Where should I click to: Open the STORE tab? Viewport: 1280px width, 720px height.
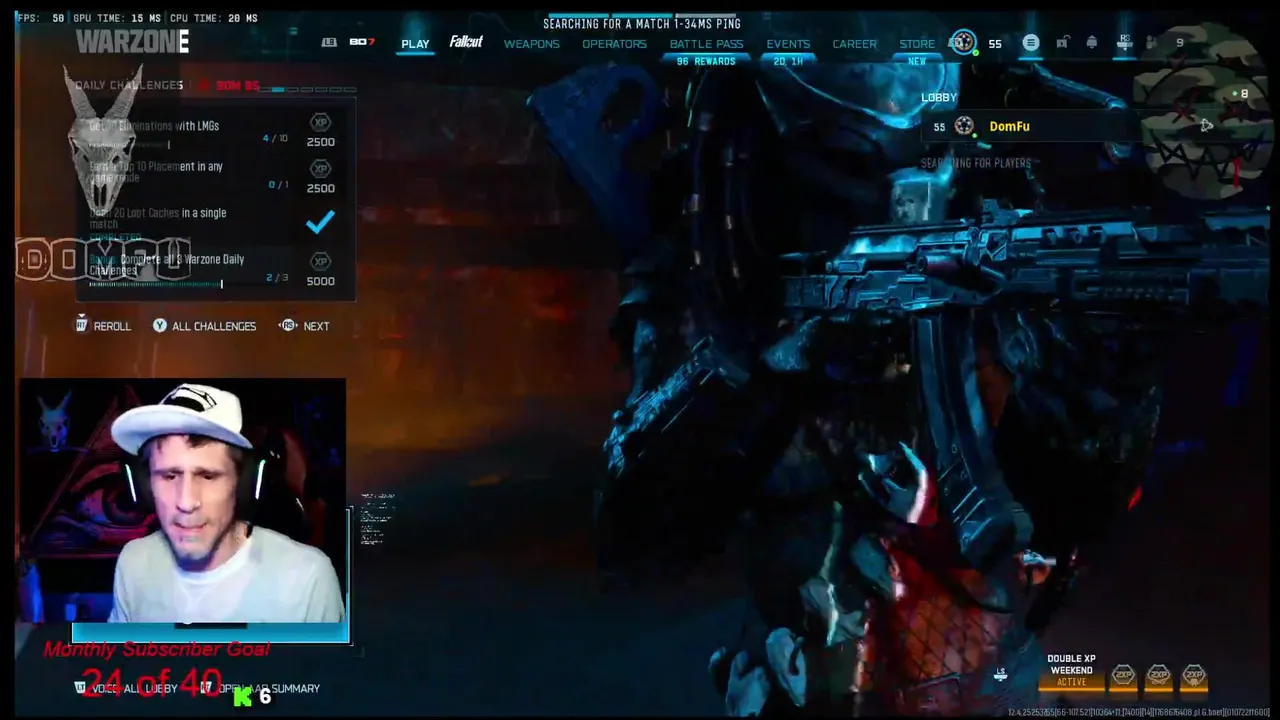917,44
